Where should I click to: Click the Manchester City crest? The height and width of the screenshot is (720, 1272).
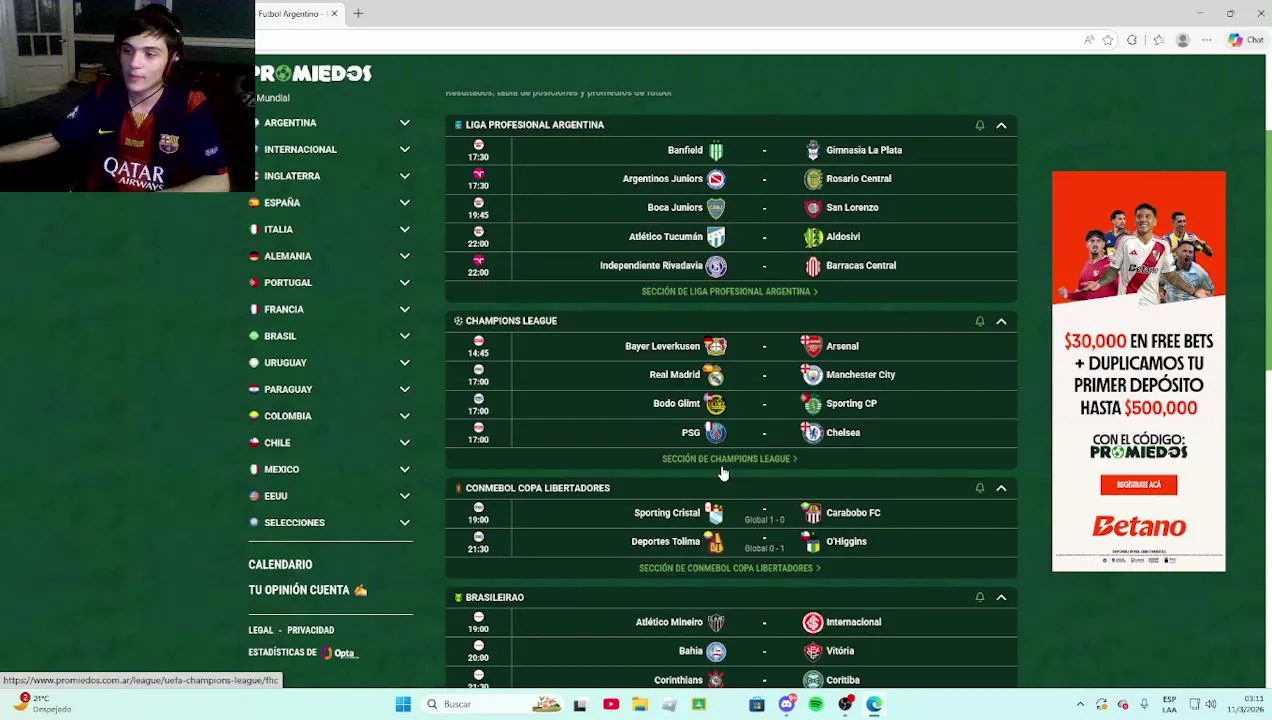(813, 375)
